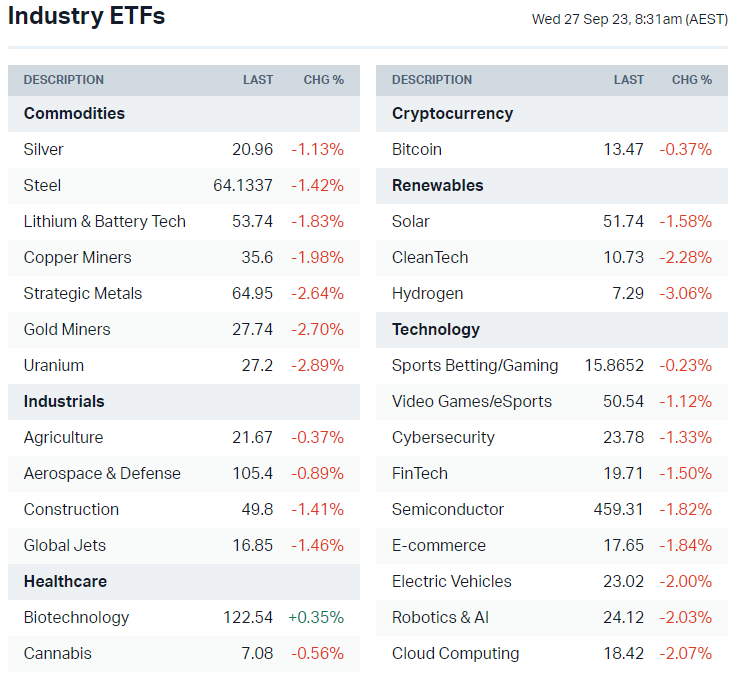The height and width of the screenshot is (673, 738).
Task: Select the Copper Miners ETF
Action: [x=76, y=258]
